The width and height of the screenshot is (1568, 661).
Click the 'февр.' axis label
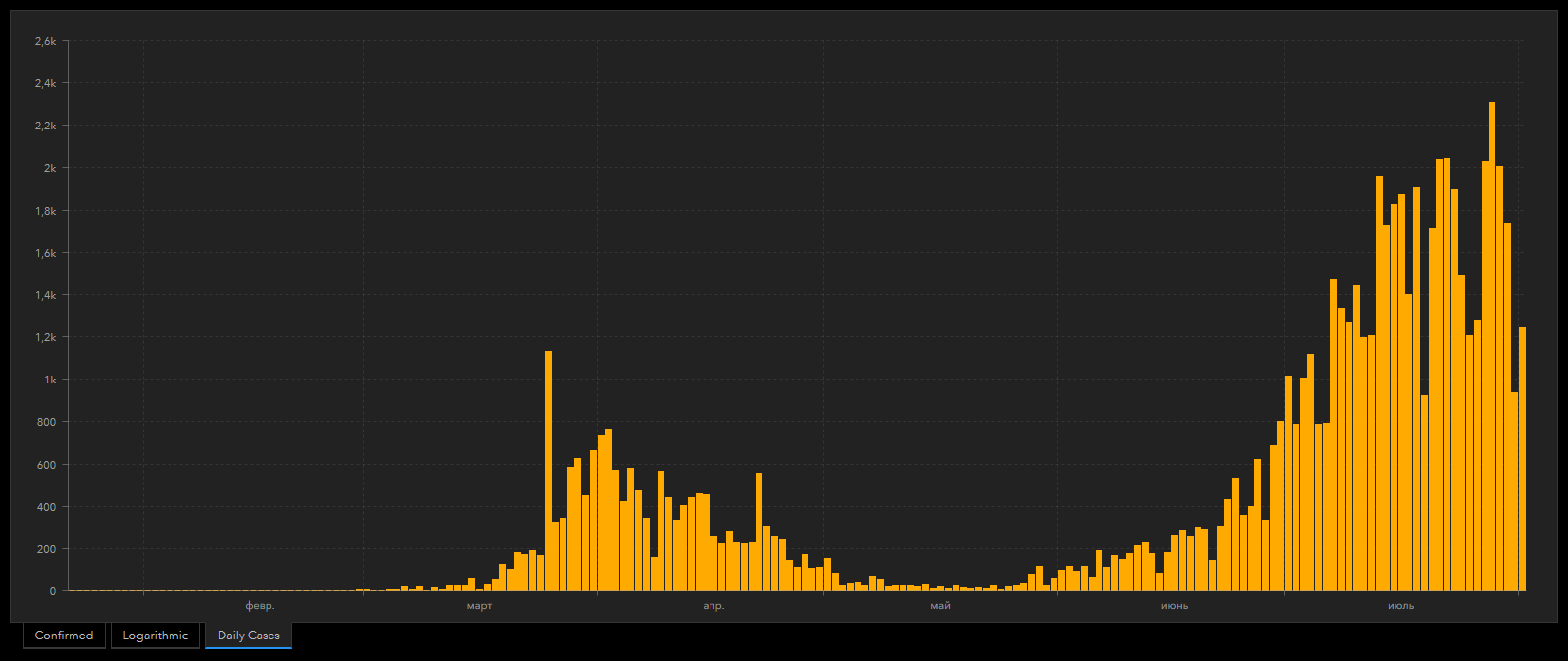click(260, 606)
